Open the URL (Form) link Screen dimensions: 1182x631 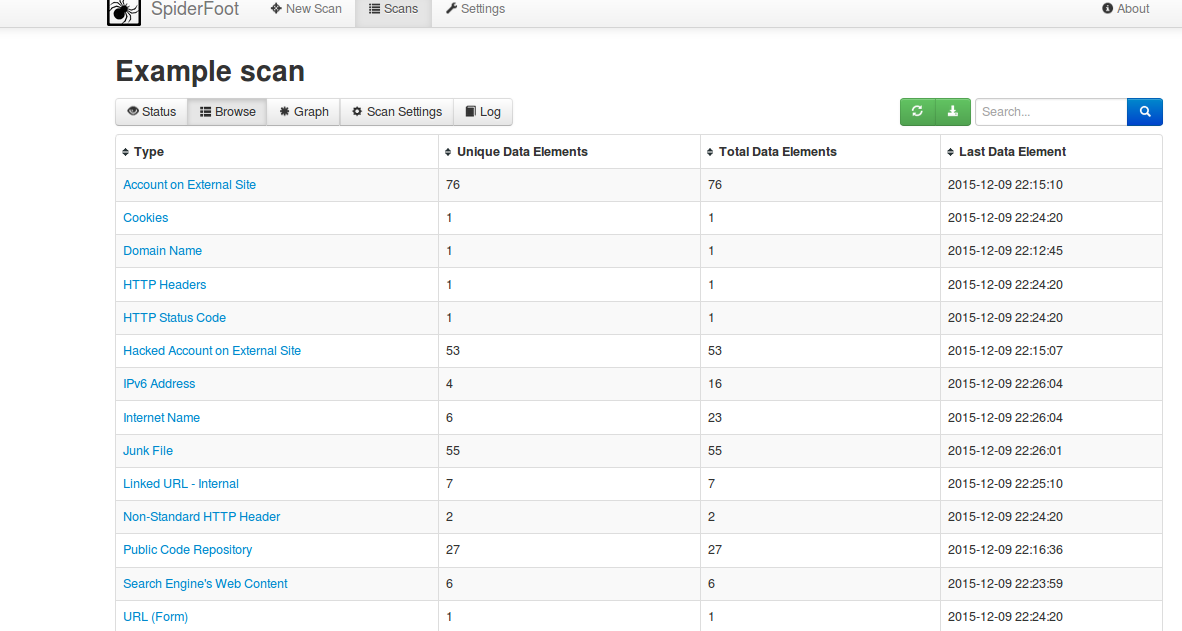click(155, 617)
